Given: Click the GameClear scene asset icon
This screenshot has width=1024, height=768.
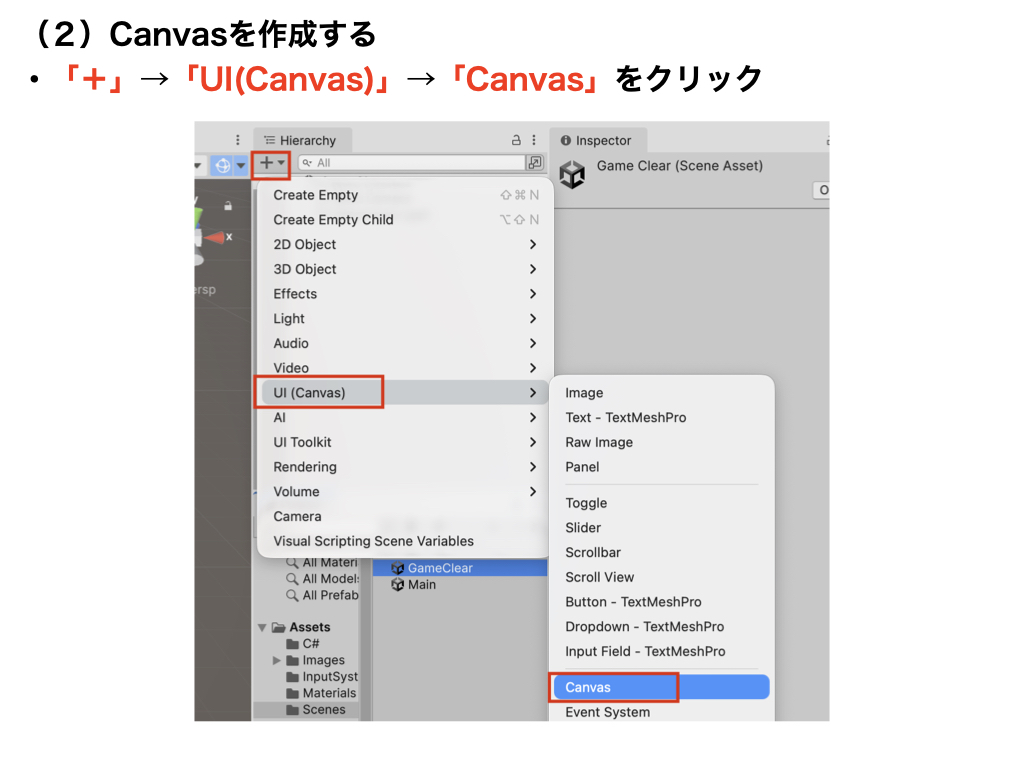Looking at the screenshot, I should point(397,568).
